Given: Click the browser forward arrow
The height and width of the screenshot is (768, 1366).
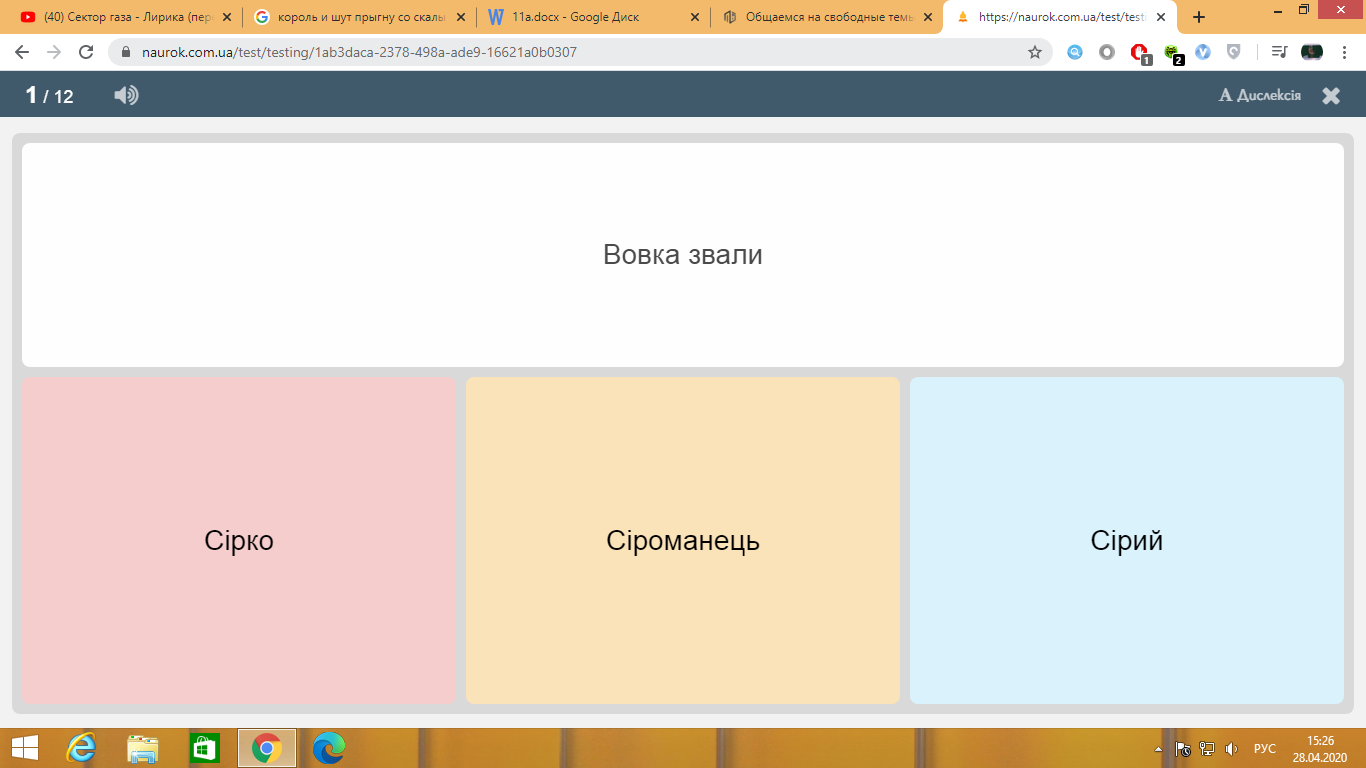Looking at the screenshot, I should click(54, 52).
